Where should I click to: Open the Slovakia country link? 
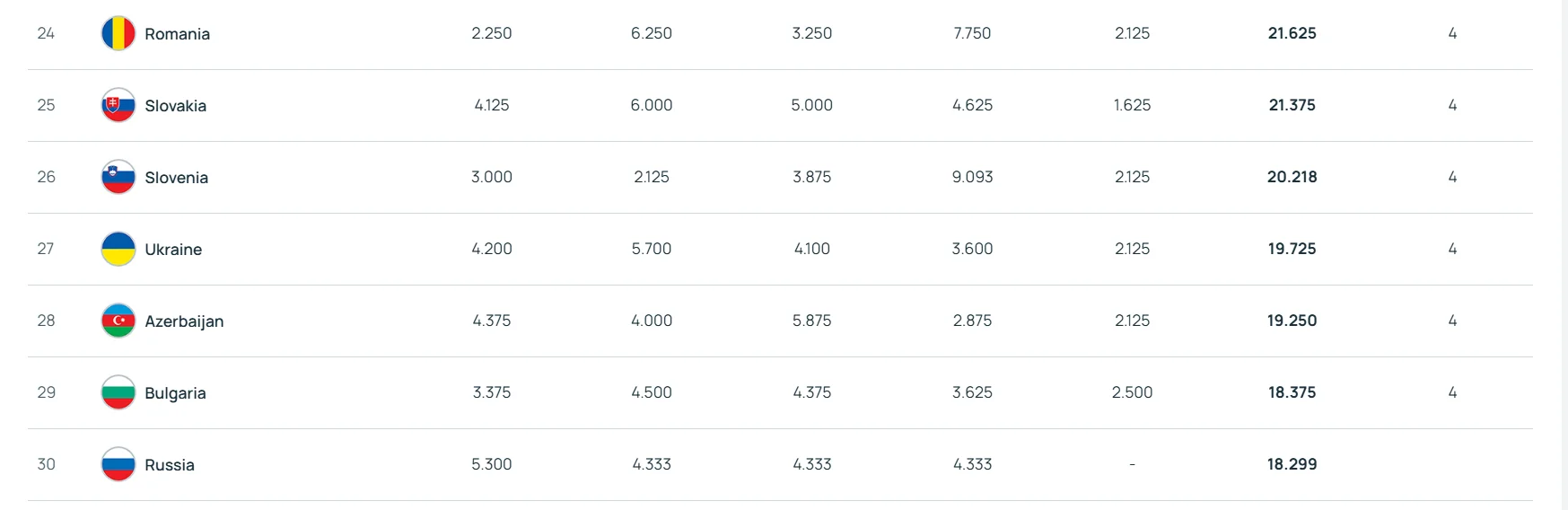coord(175,106)
